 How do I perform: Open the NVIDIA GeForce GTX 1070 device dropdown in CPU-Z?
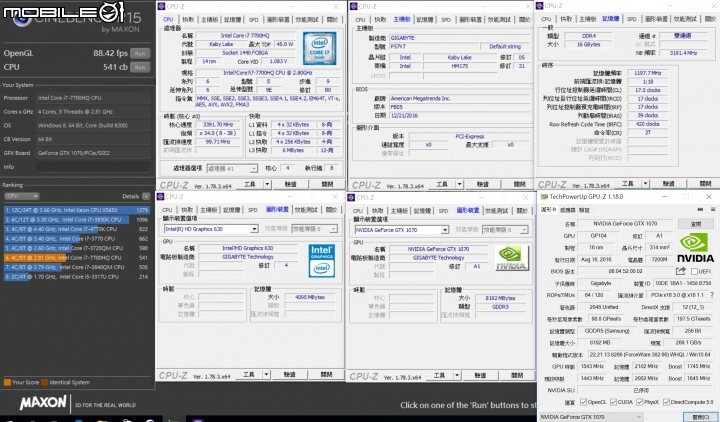click(x=401, y=230)
